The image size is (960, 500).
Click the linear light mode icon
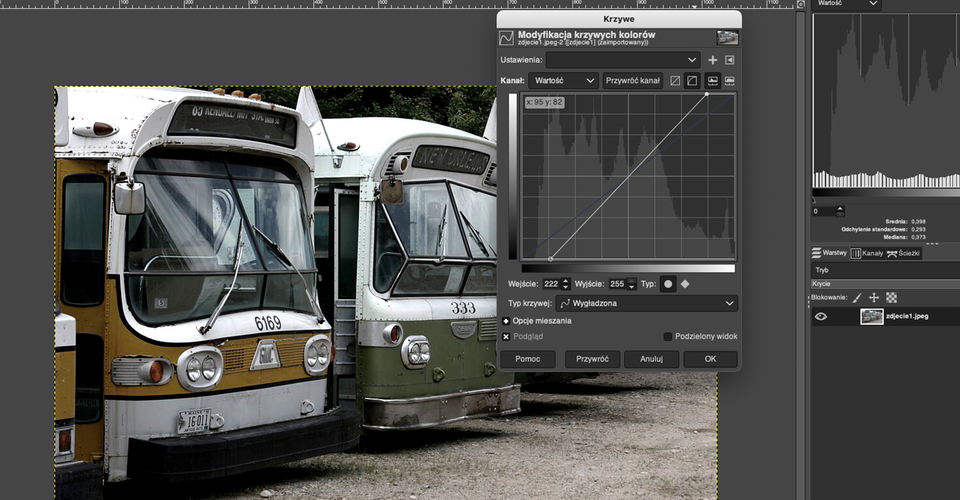coord(675,81)
